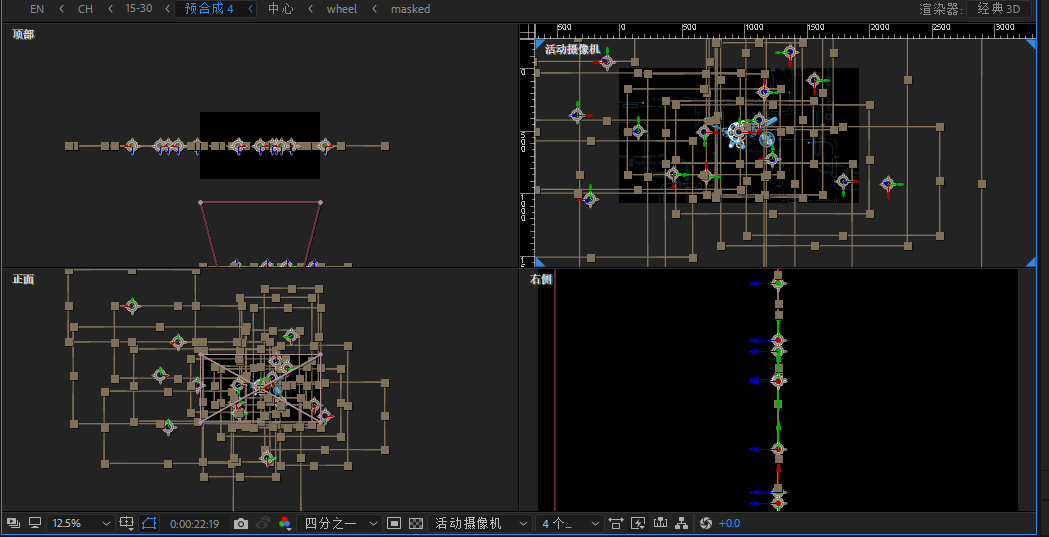The height and width of the screenshot is (537, 1049).
Task: Toggle pixel aspect ratio correction
Action: (x=615, y=523)
